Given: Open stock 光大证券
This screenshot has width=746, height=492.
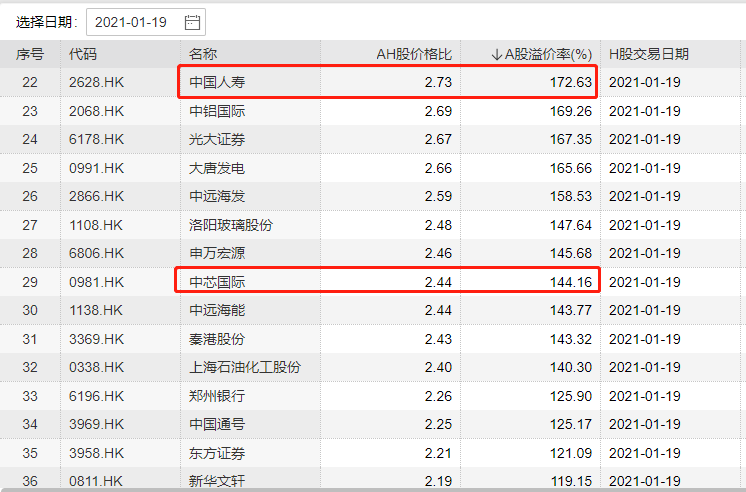Looking at the screenshot, I should (217, 139).
